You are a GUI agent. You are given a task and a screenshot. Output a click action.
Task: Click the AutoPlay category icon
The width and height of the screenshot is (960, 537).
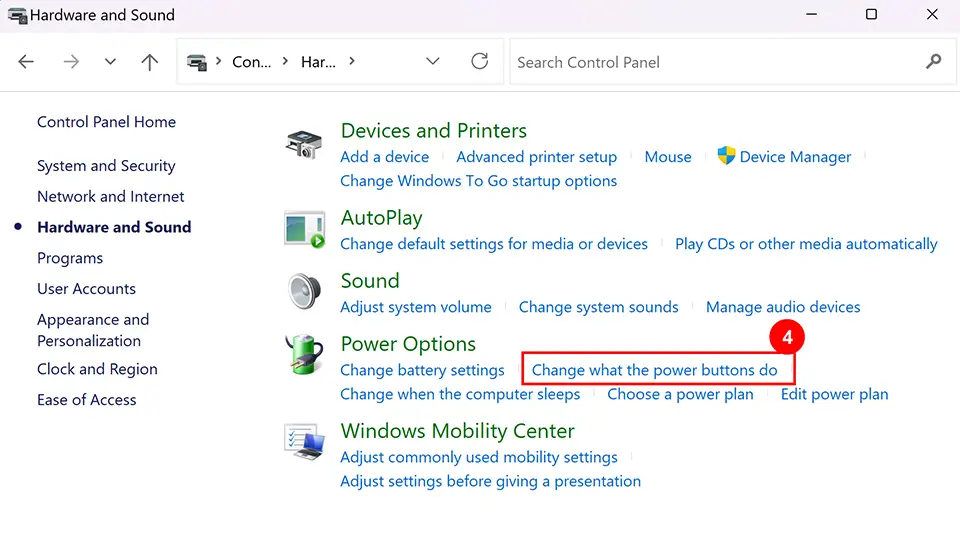click(304, 229)
